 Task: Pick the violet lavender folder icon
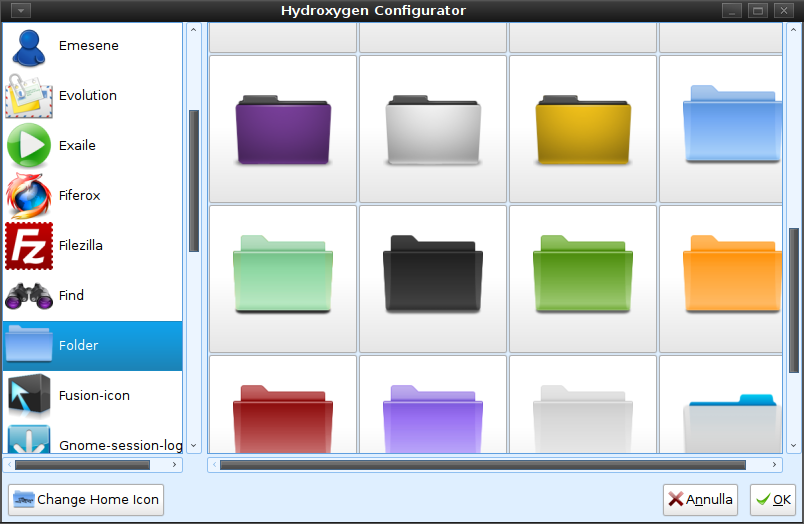[x=433, y=419]
